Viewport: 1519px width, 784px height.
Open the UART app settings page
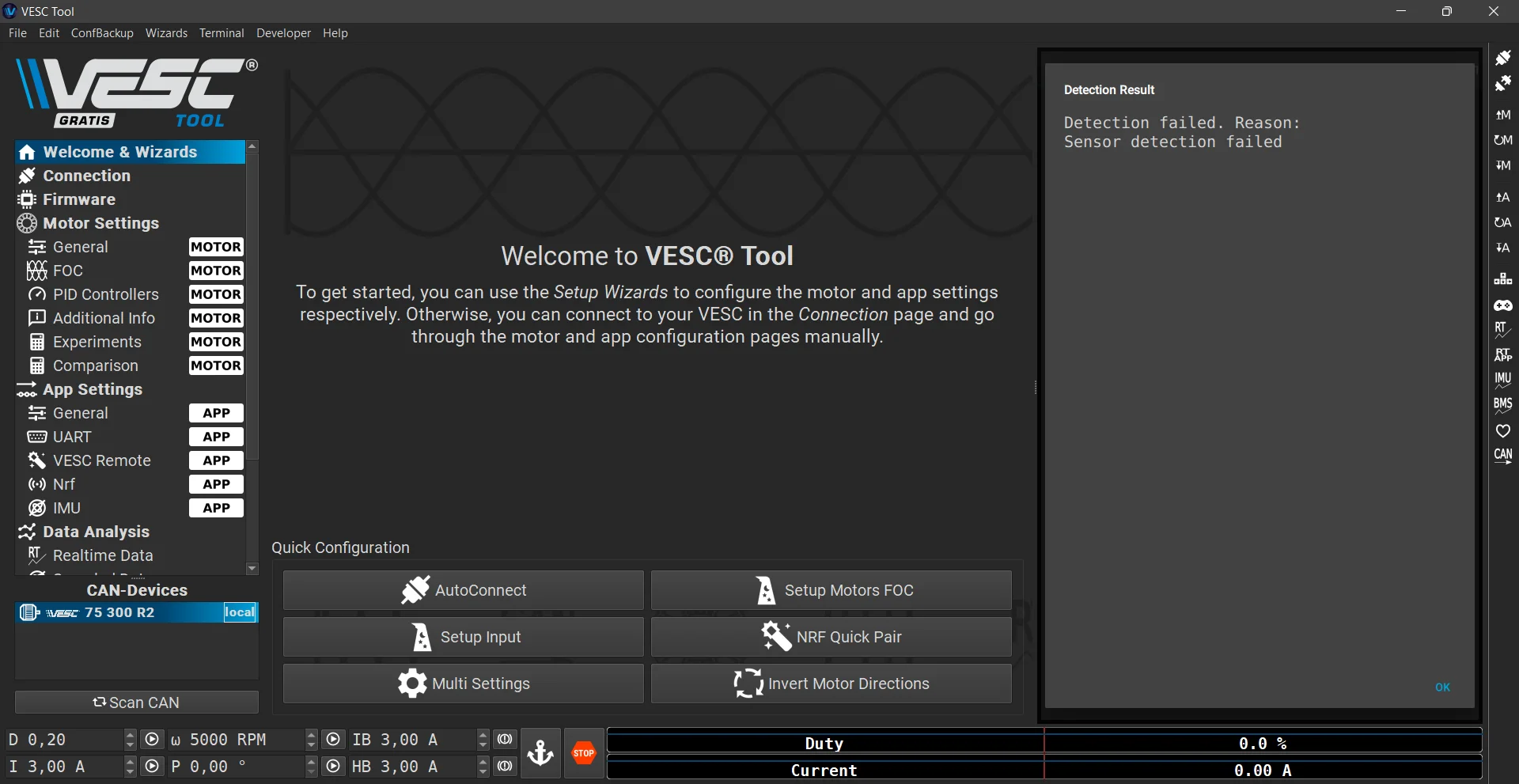click(x=130, y=437)
